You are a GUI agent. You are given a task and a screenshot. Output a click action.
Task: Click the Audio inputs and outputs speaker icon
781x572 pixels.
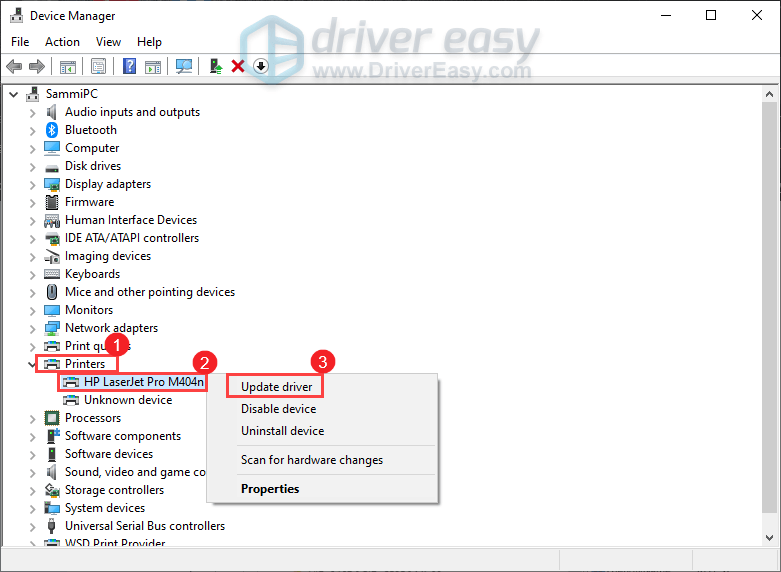tap(52, 112)
